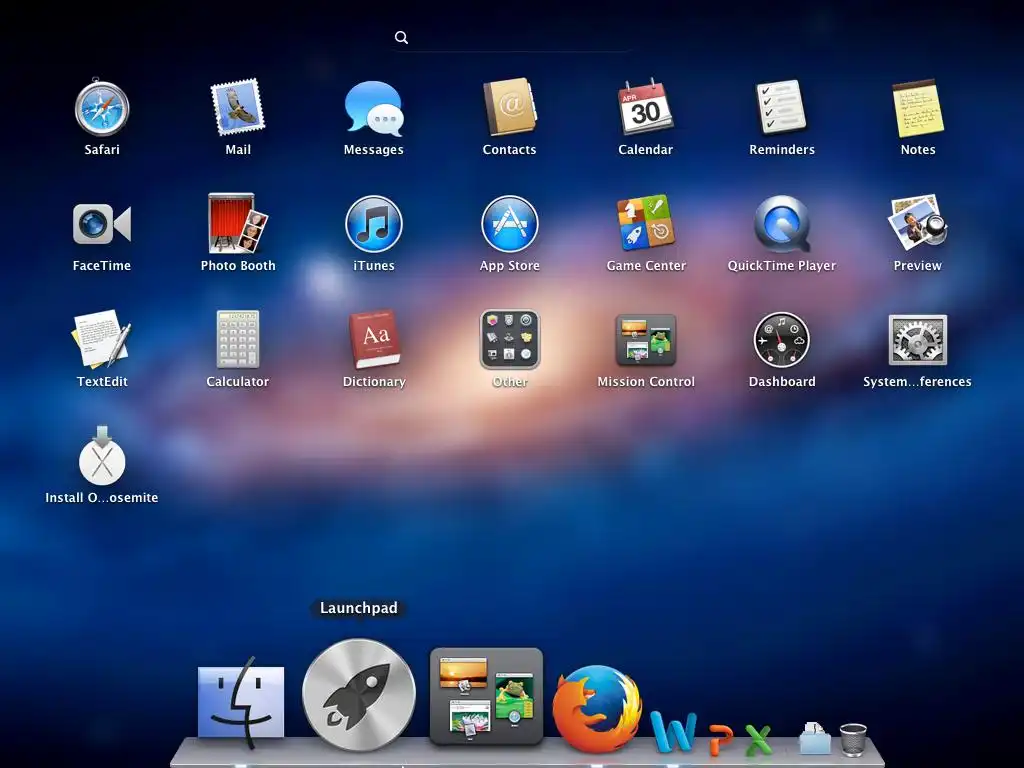Open Dashboard
Viewport: 1024px width, 768px height.
click(x=782, y=340)
